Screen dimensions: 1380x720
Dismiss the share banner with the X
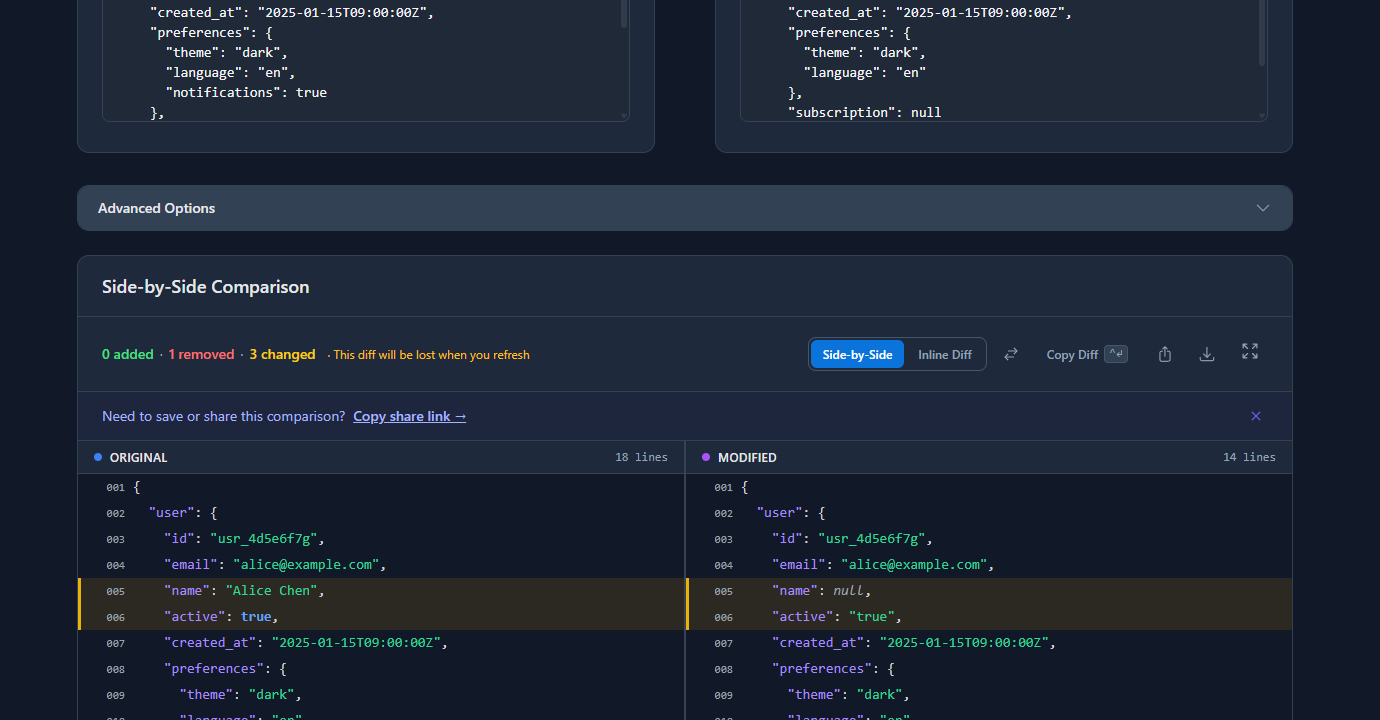pos(1256,415)
